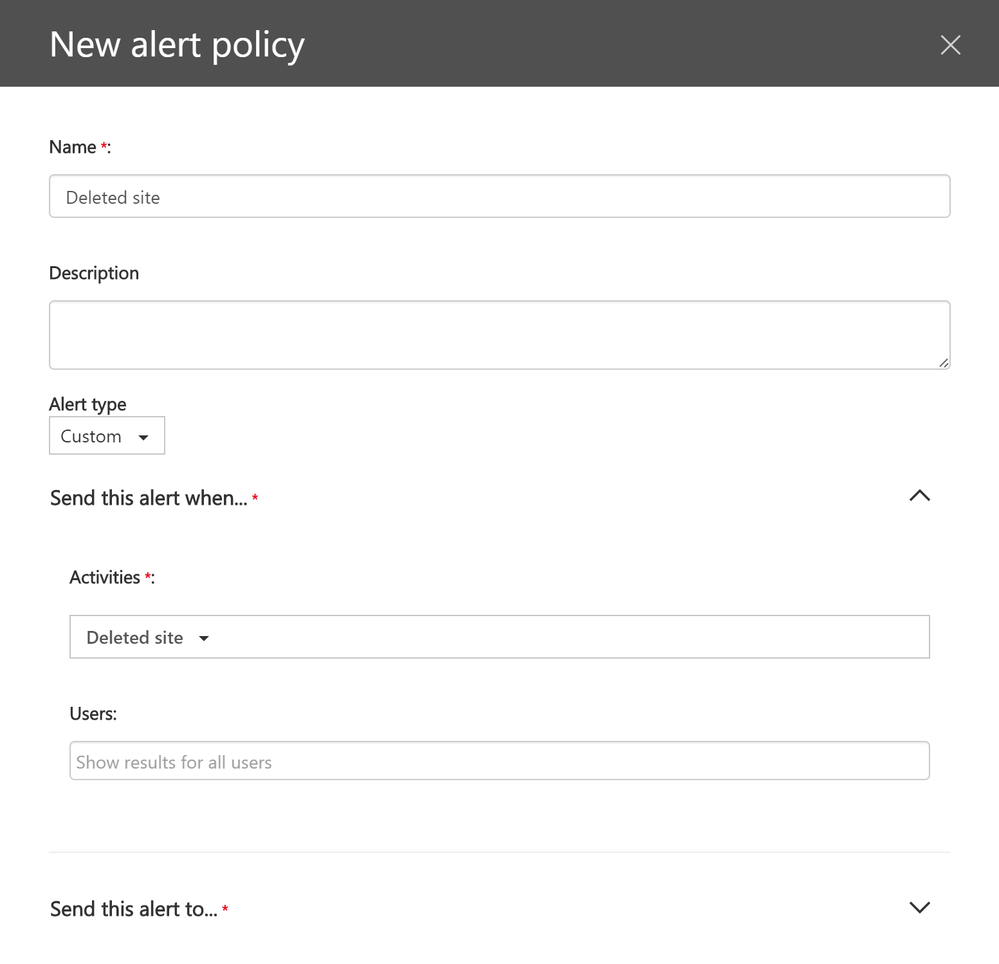Click the Alert type label
Image resolution: width=999 pixels, height=964 pixels.
point(88,404)
